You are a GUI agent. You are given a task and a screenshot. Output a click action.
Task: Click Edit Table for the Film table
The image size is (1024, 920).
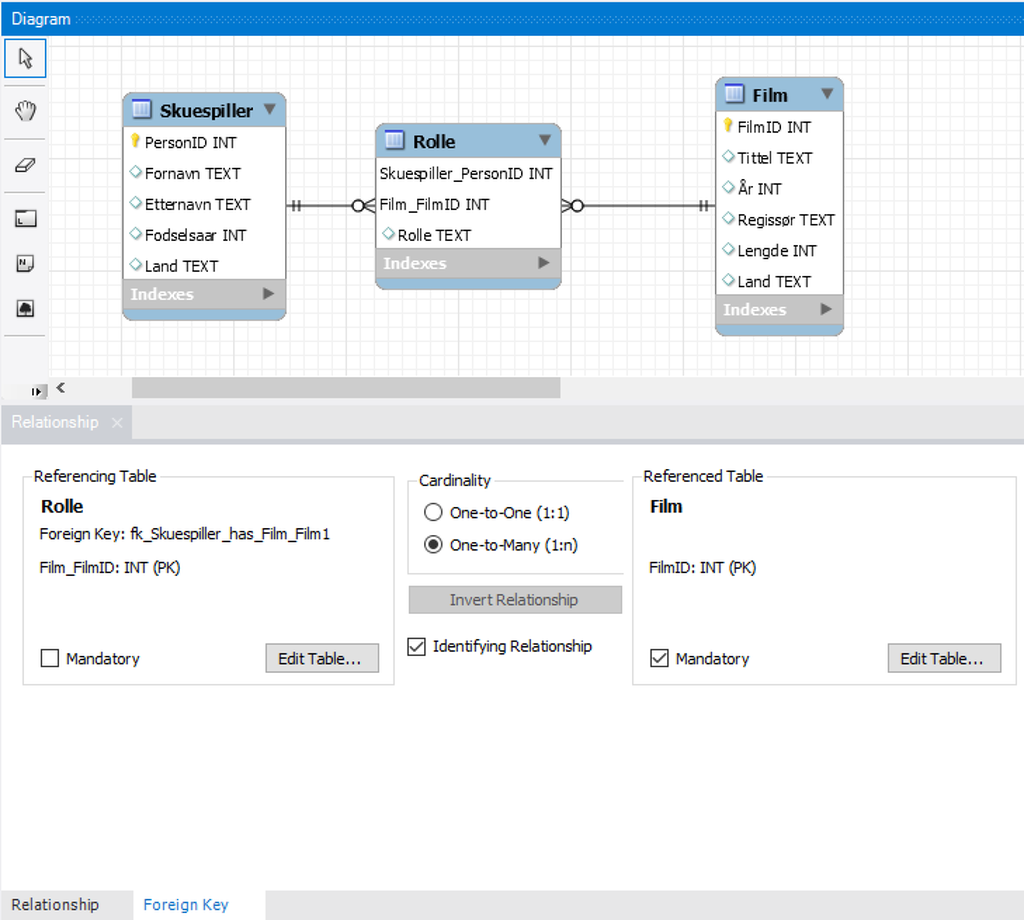[x=943, y=658]
